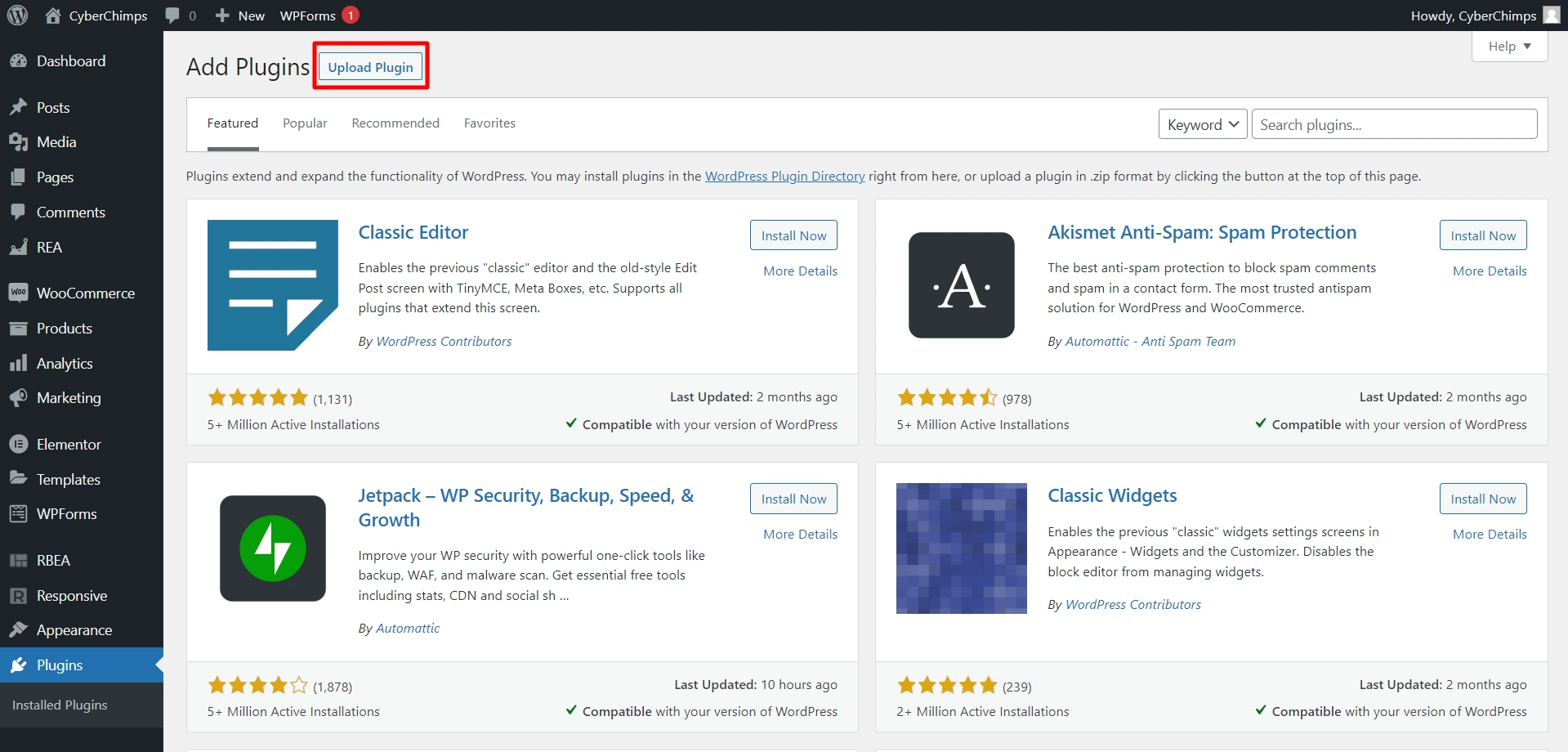Click the Products archive icon
Viewport: 1568px width, 752px height.
[18, 329]
